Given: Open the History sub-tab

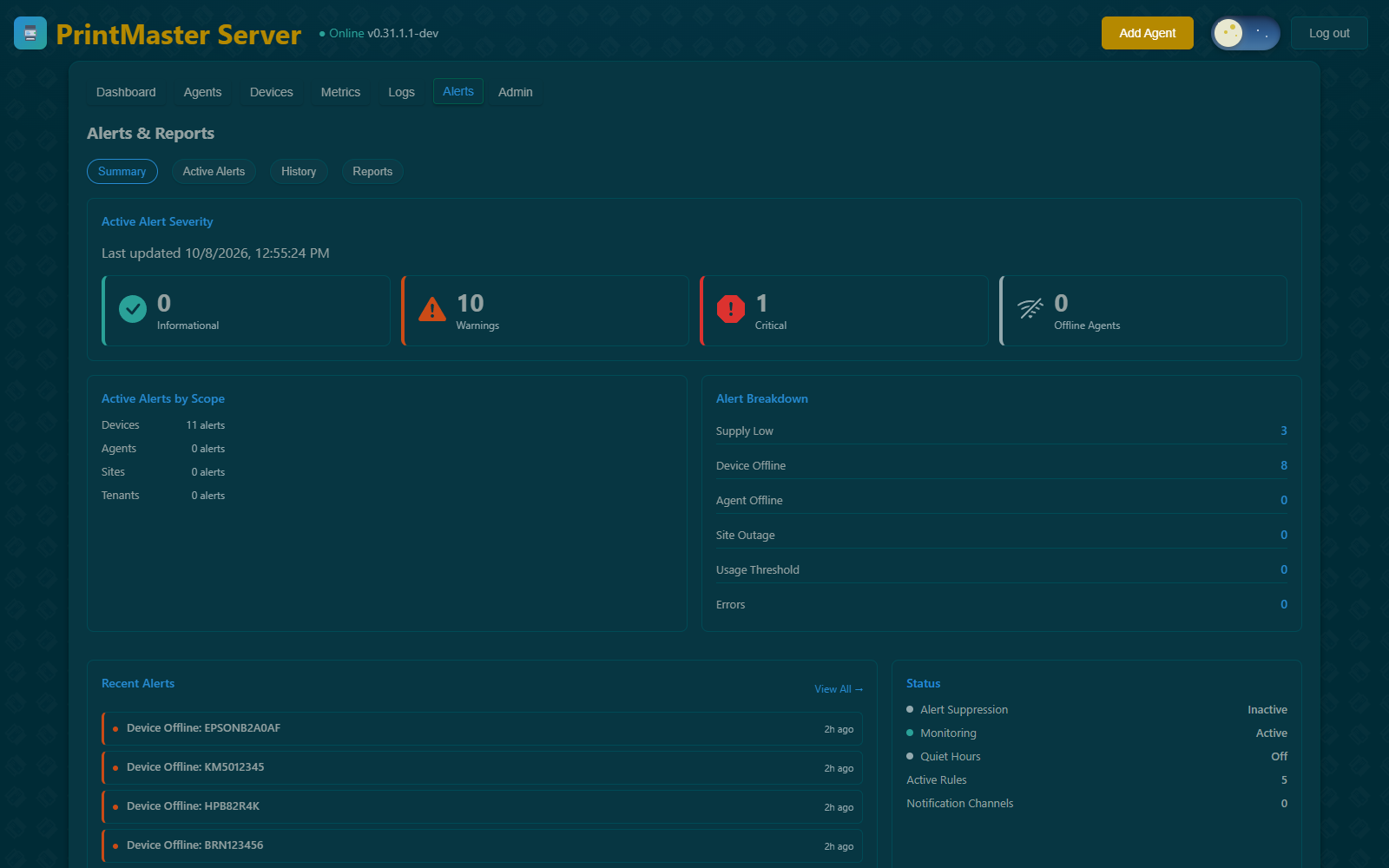Looking at the screenshot, I should point(299,172).
